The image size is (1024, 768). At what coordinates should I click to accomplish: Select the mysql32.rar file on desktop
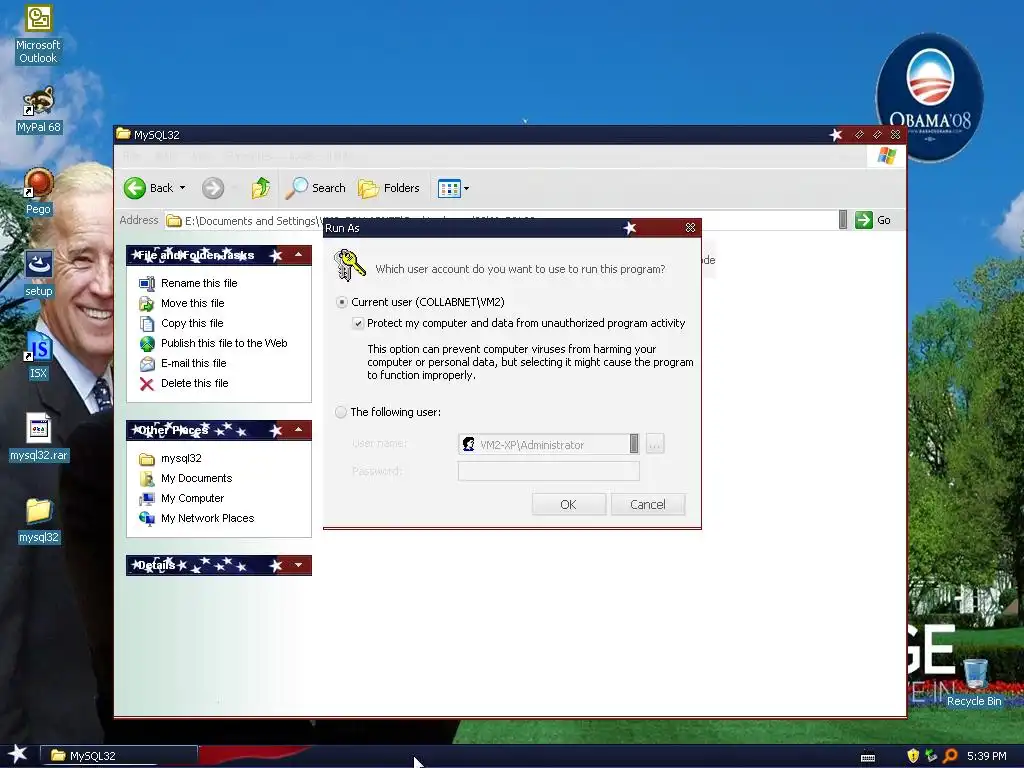point(39,438)
